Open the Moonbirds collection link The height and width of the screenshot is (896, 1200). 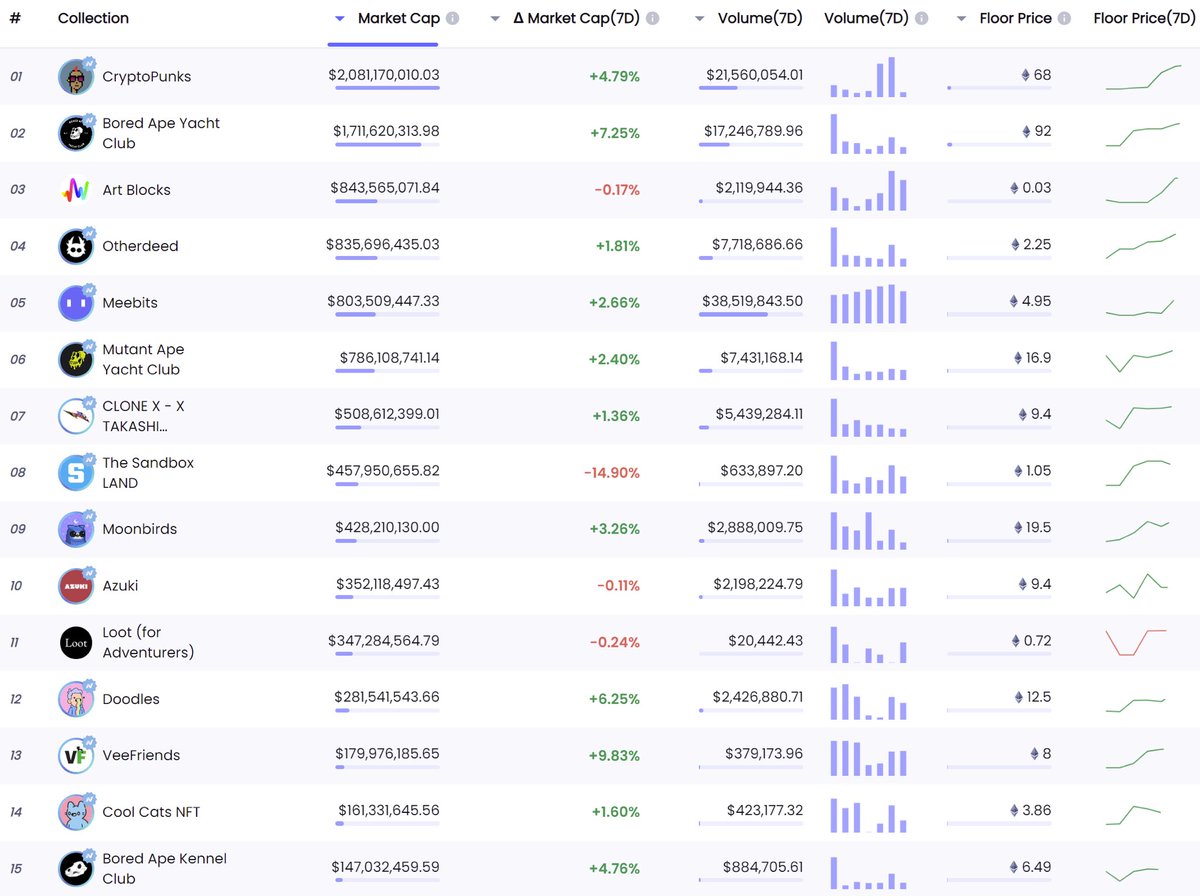click(x=139, y=529)
